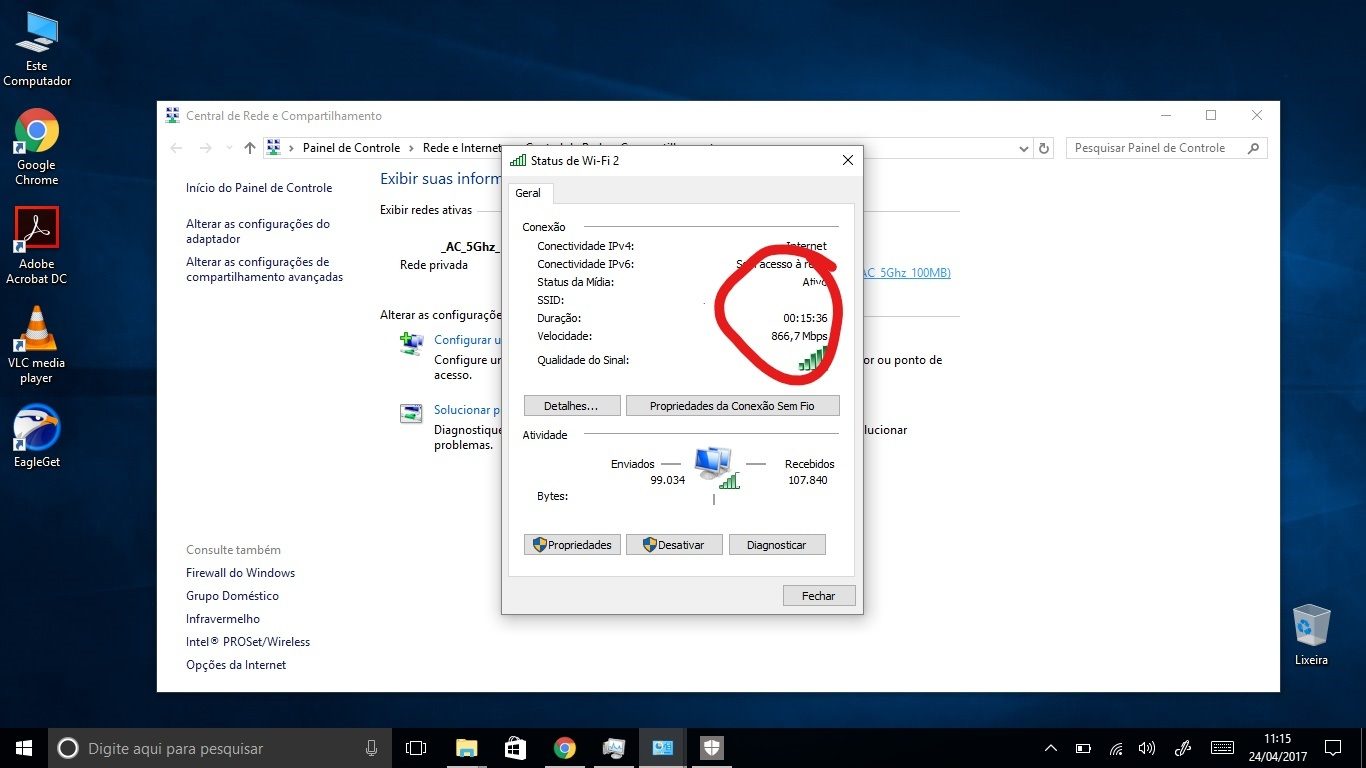
Task: Open Windows Store from the taskbar
Action: pos(515,748)
